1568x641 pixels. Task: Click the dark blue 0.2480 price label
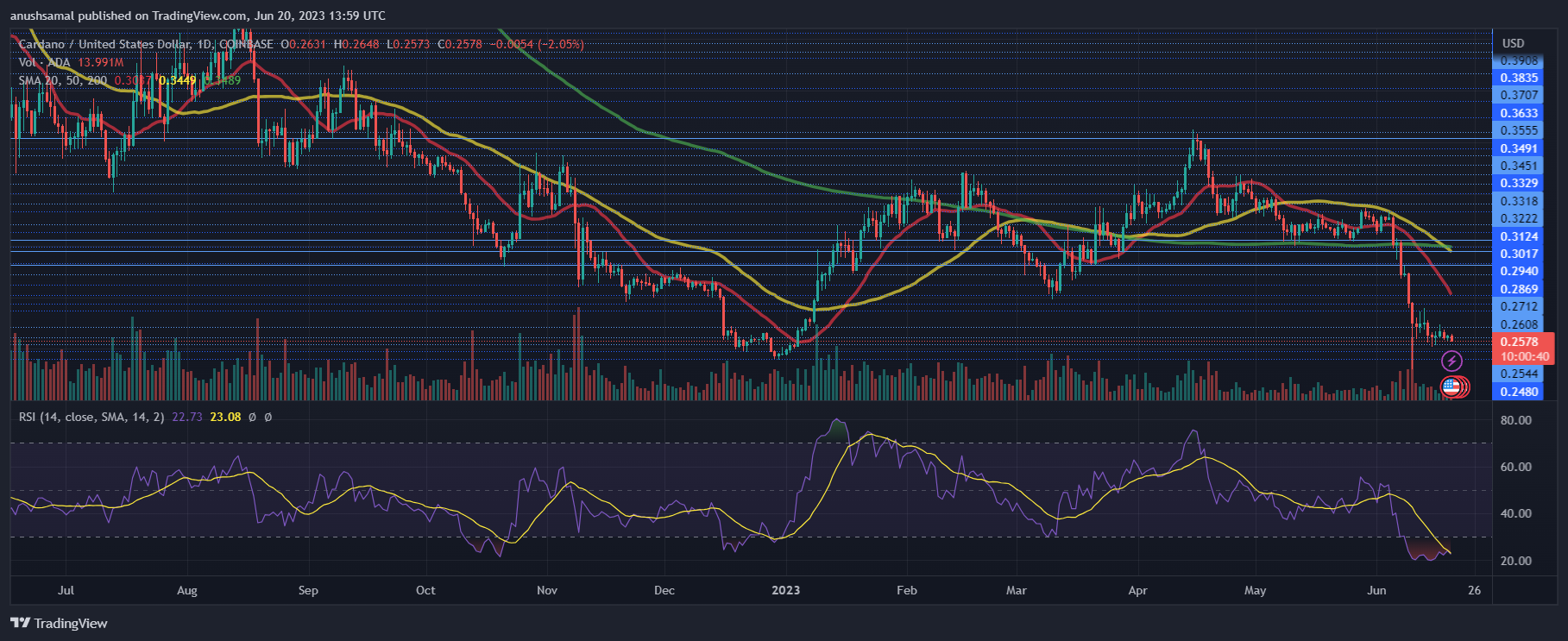1518,392
